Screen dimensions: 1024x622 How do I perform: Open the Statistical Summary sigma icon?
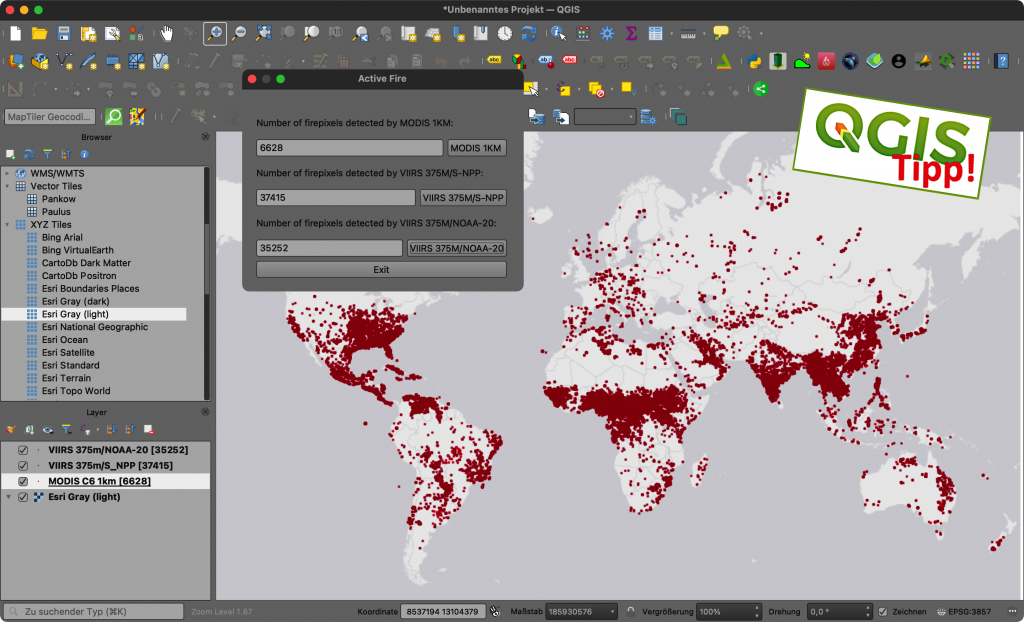click(x=631, y=33)
